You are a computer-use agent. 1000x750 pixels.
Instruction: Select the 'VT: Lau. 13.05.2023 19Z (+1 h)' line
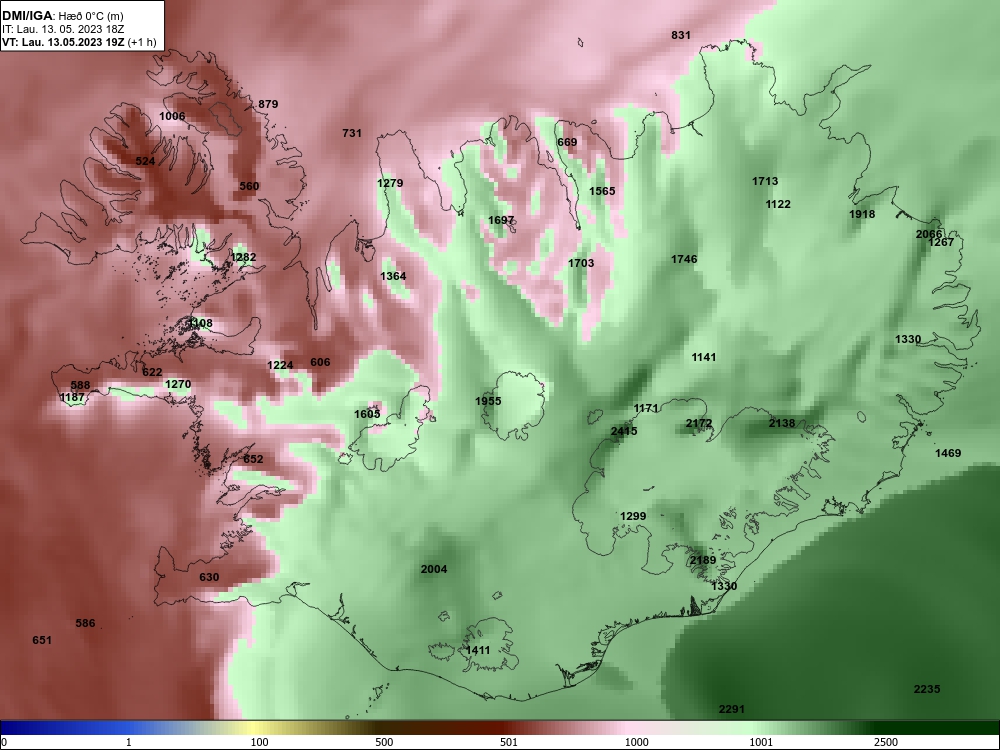[x=79, y=42]
